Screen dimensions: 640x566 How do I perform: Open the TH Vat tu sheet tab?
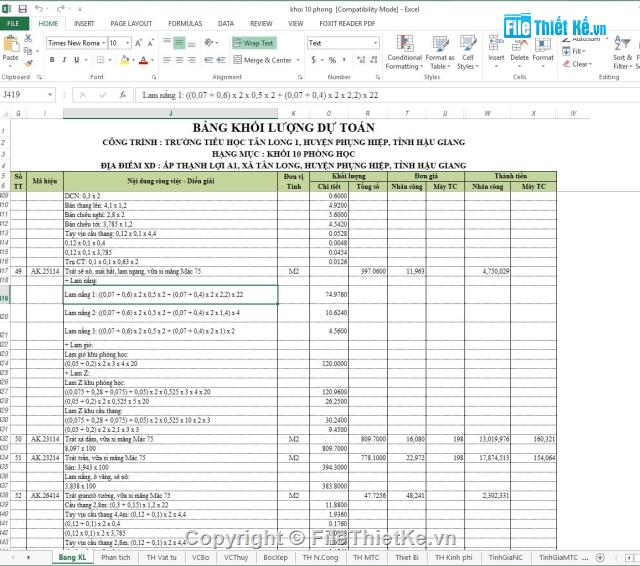(x=162, y=557)
